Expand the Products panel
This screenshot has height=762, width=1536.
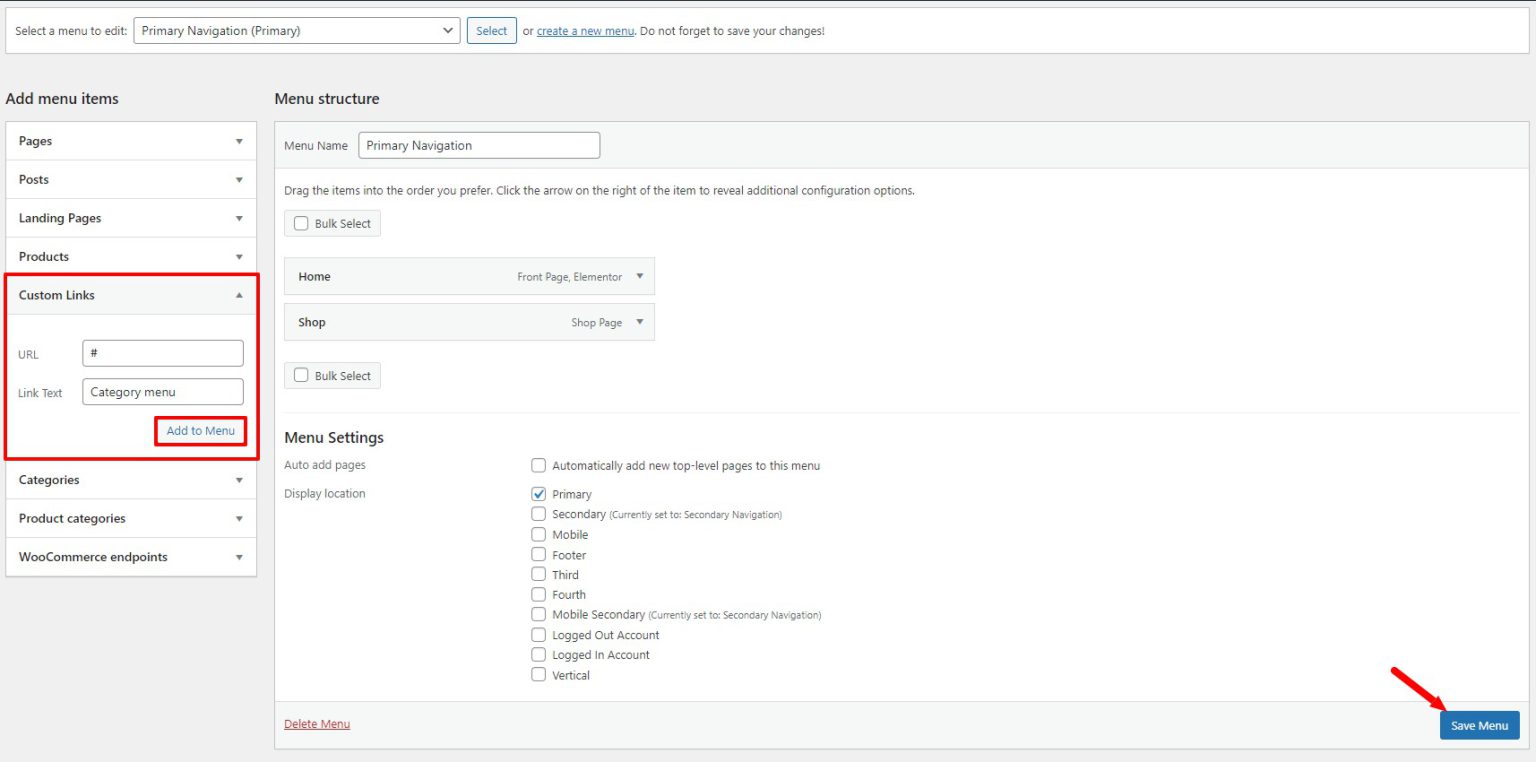pos(131,256)
